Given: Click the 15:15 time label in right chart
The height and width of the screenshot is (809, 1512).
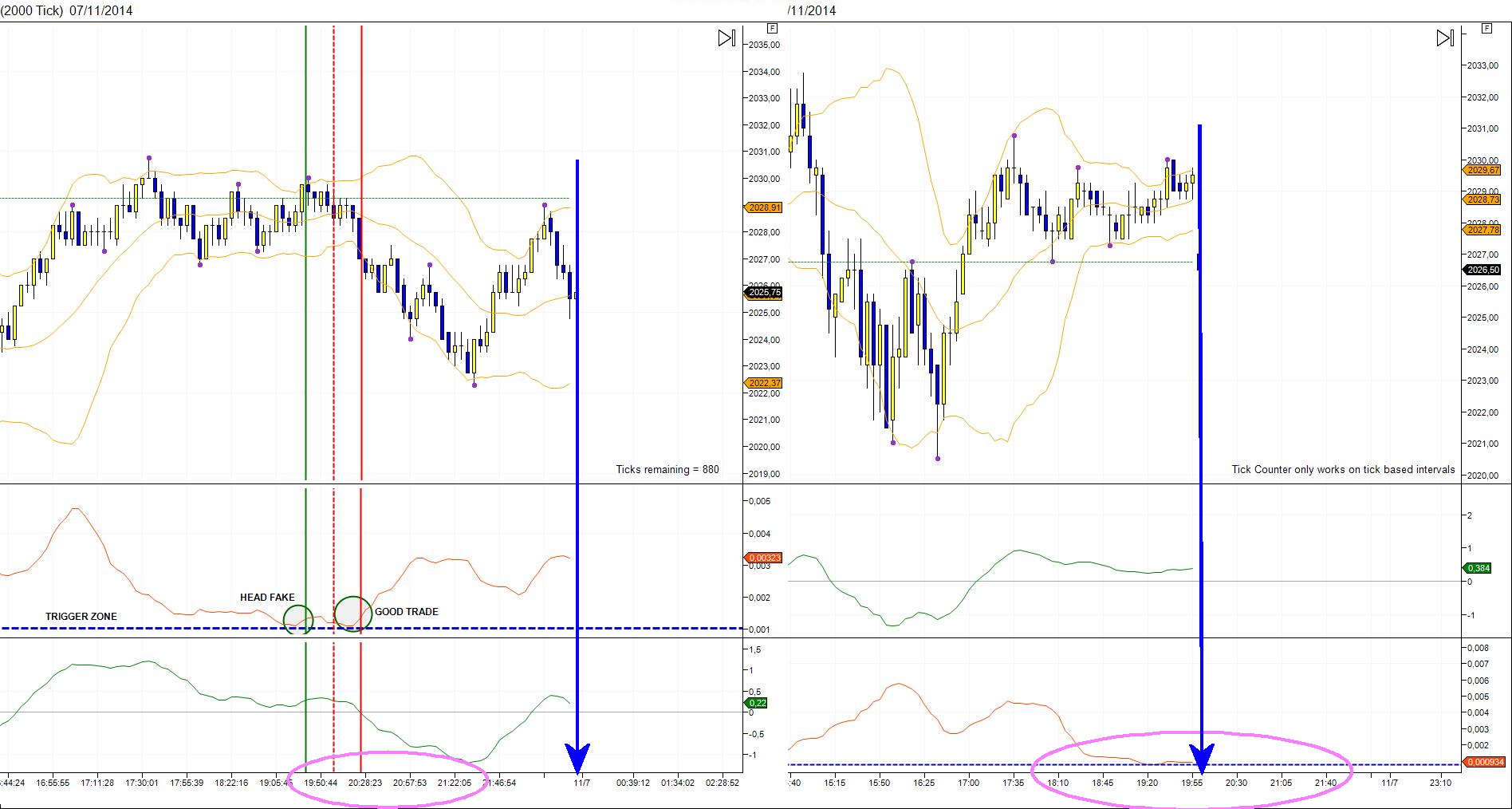Looking at the screenshot, I should [835, 783].
